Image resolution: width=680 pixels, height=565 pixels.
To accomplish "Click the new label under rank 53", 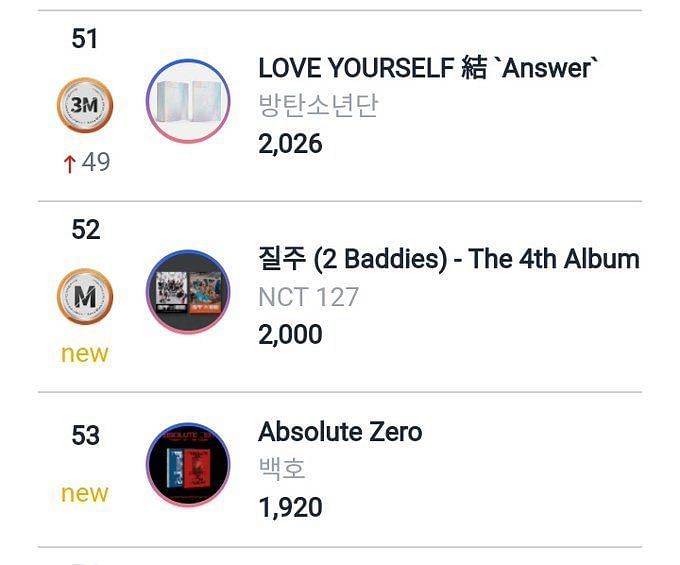I will click(x=85, y=494).
